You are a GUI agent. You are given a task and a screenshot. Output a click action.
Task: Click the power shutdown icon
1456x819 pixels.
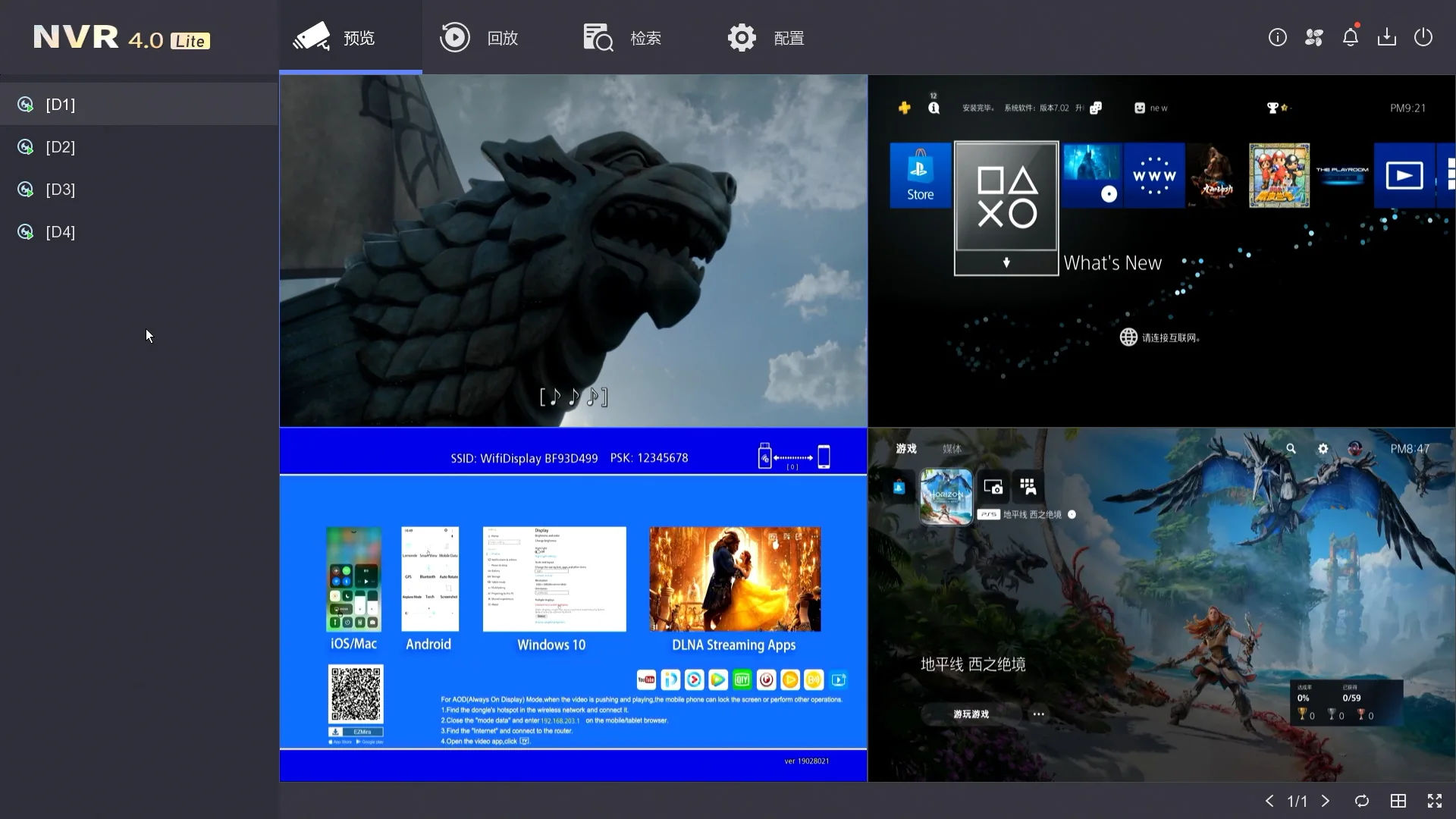point(1423,37)
